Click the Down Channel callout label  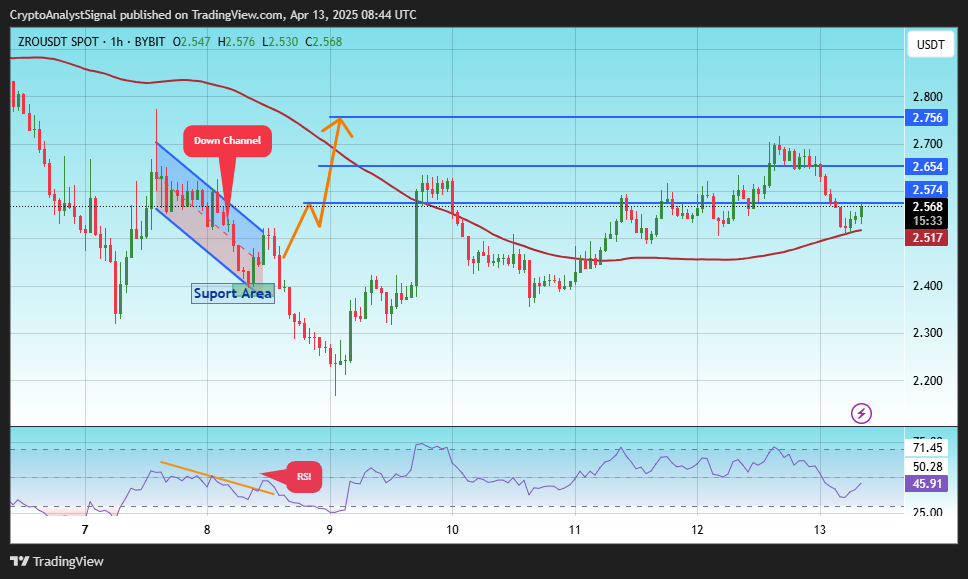pos(227,141)
